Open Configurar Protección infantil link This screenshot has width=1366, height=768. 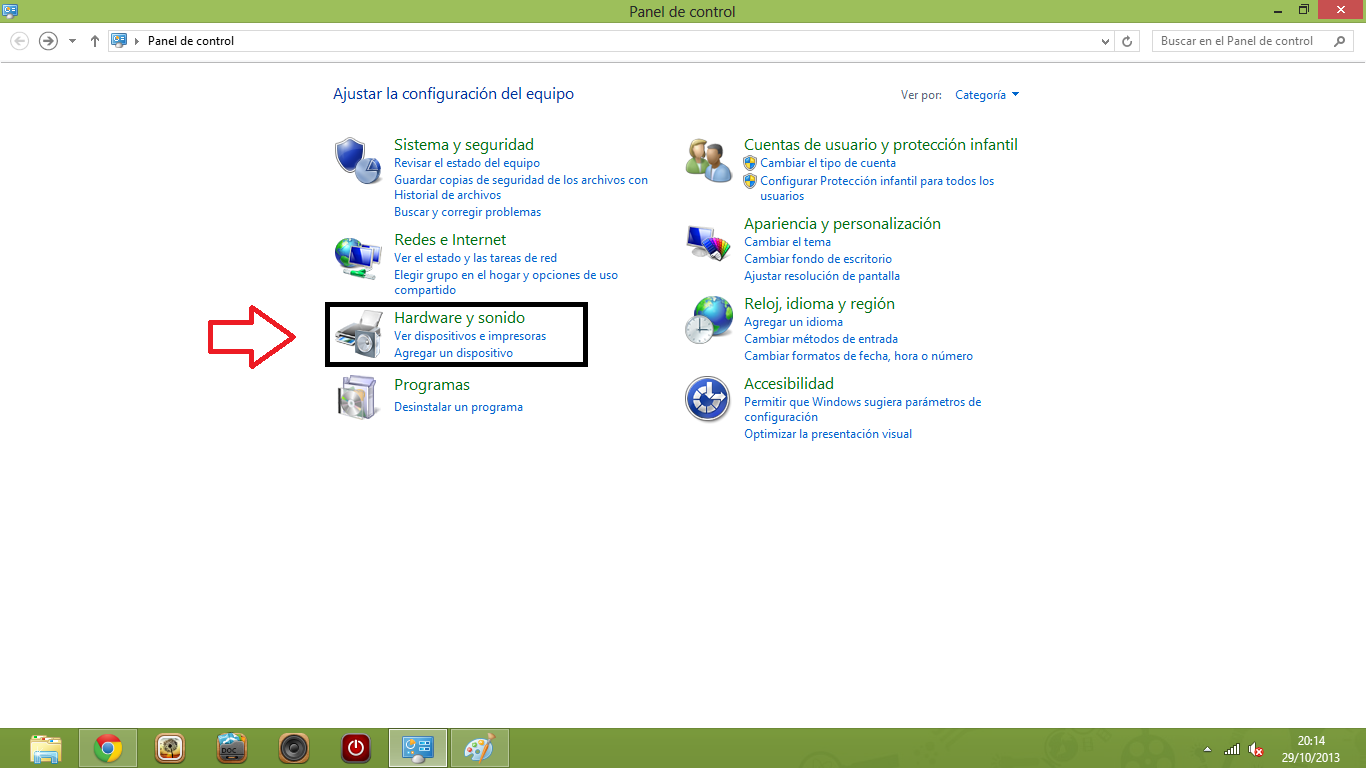coord(877,188)
